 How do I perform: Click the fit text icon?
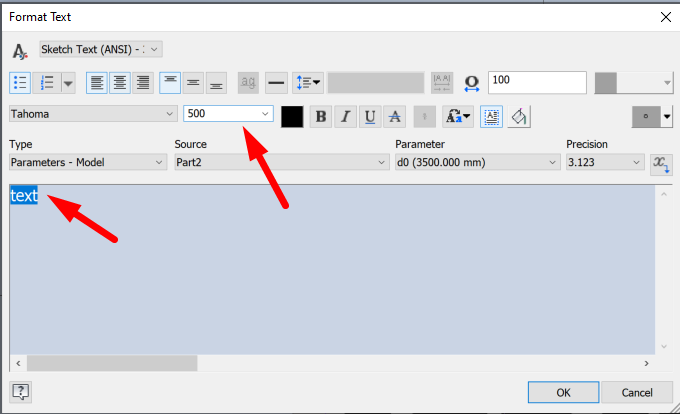pyautogui.click(x=442, y=82)
